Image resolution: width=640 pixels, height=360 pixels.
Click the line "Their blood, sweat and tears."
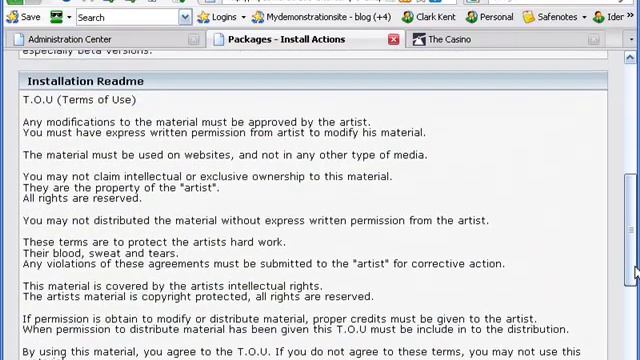(x=100, y=253)
